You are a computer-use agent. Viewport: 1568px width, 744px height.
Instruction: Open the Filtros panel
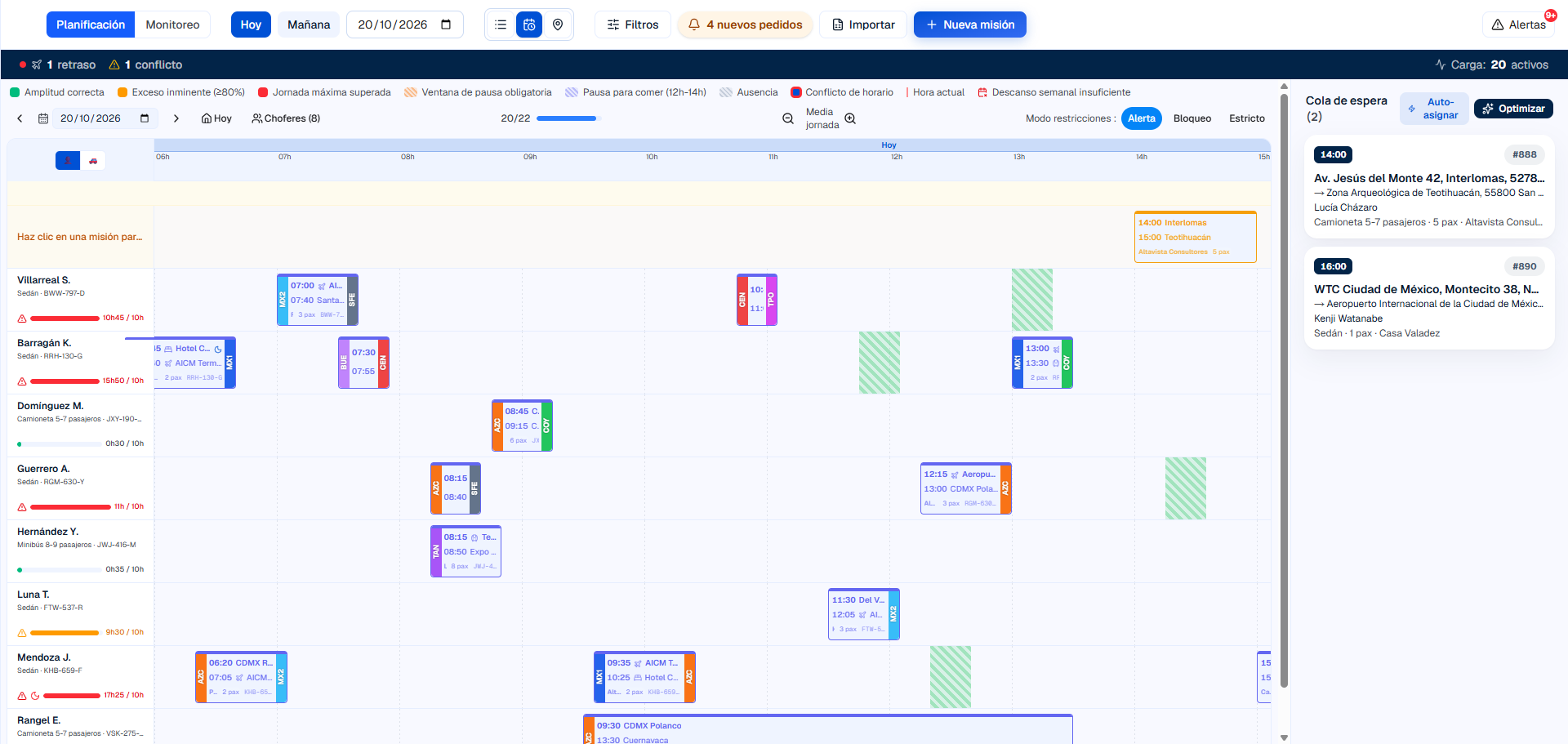pyautogui.click(x=633, y=25)
